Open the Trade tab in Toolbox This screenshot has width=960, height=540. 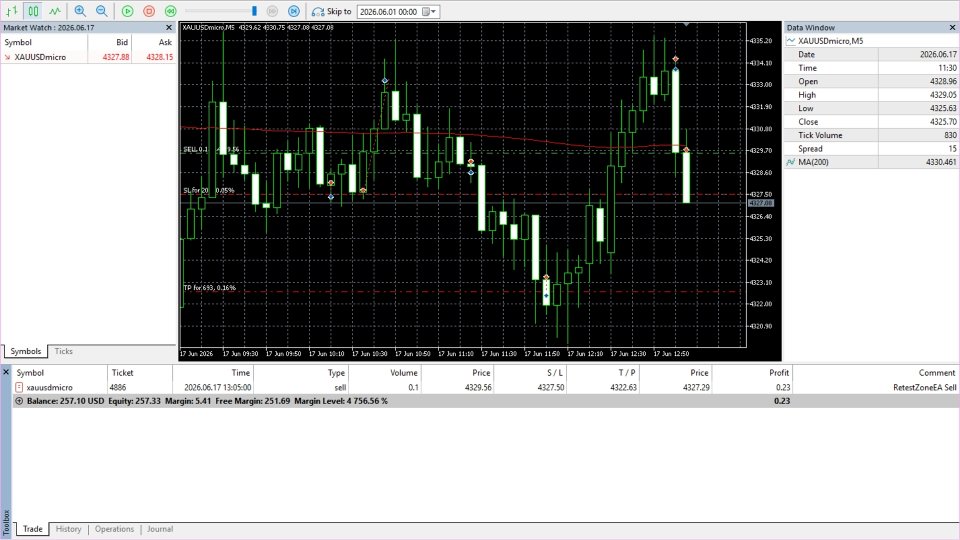32,529
